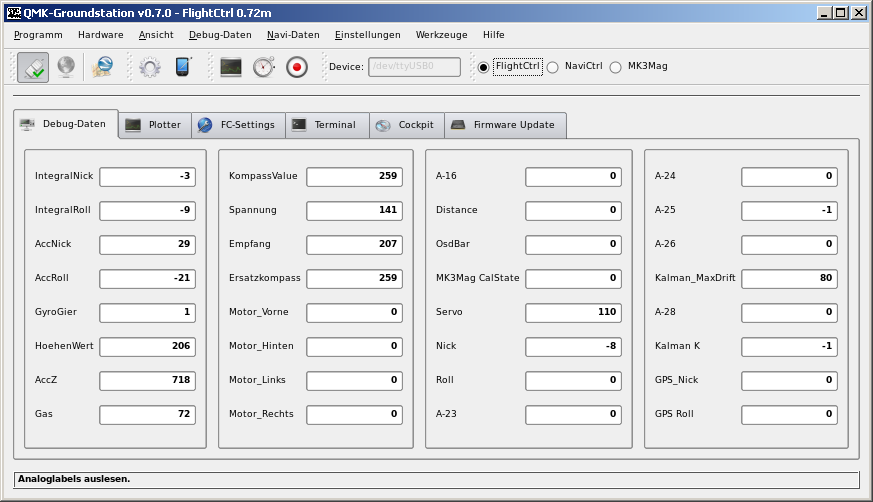Click the globe network icon in toolbar
Viewport: 873px width, 502px height.
point(65,67)
